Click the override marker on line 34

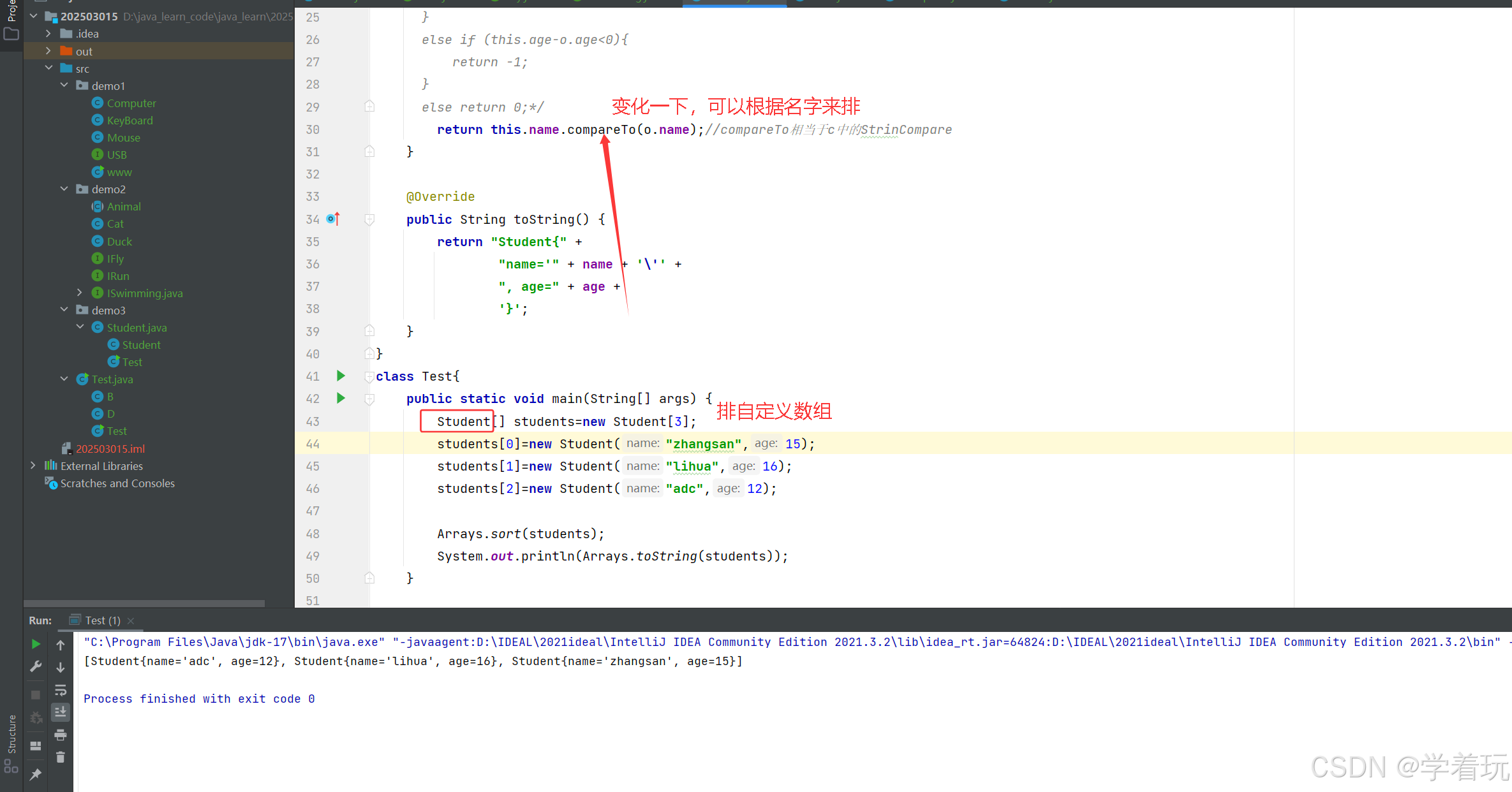pyautogui.click(x=333, y=219)
